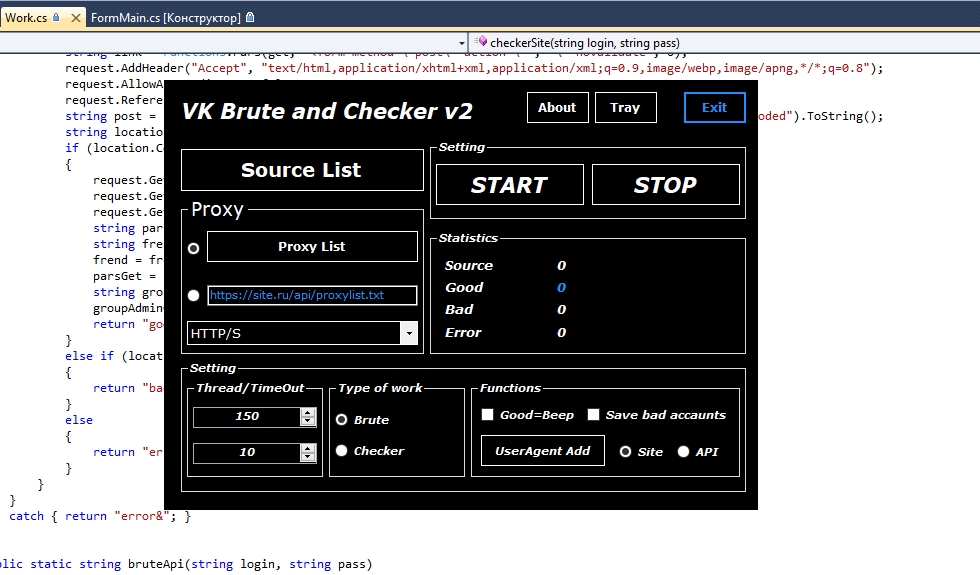Expand the HTTP/S proxy type combo box

(x=408, y=333)
